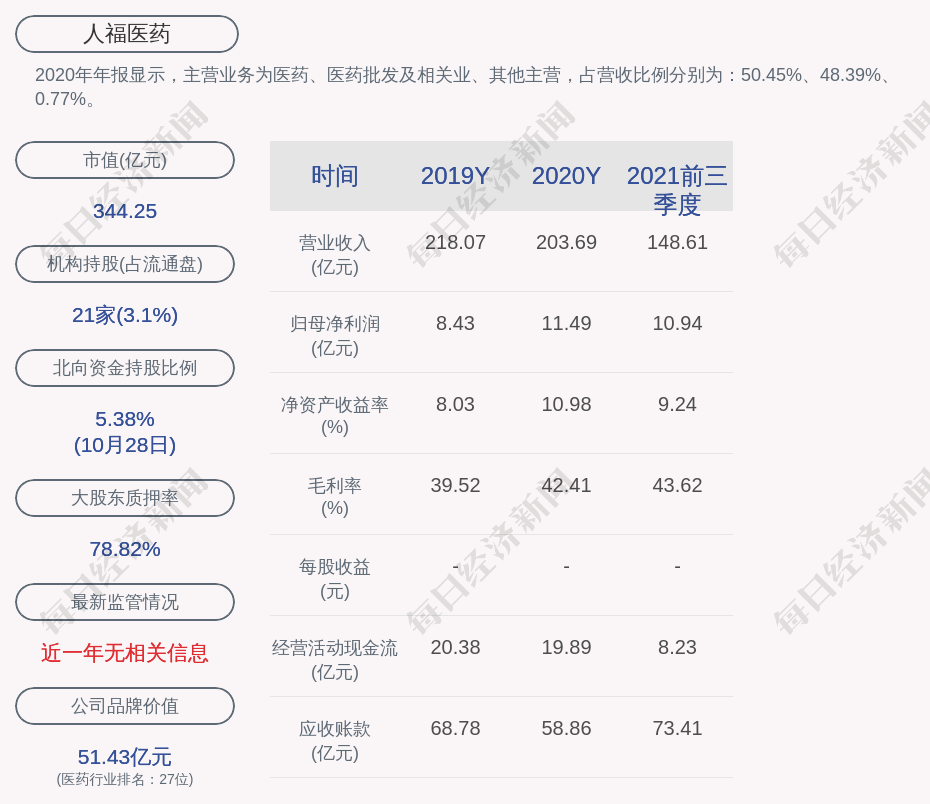Select receivables value 58.86
Viewport: 930px width, 804px height.
[566, 729]
